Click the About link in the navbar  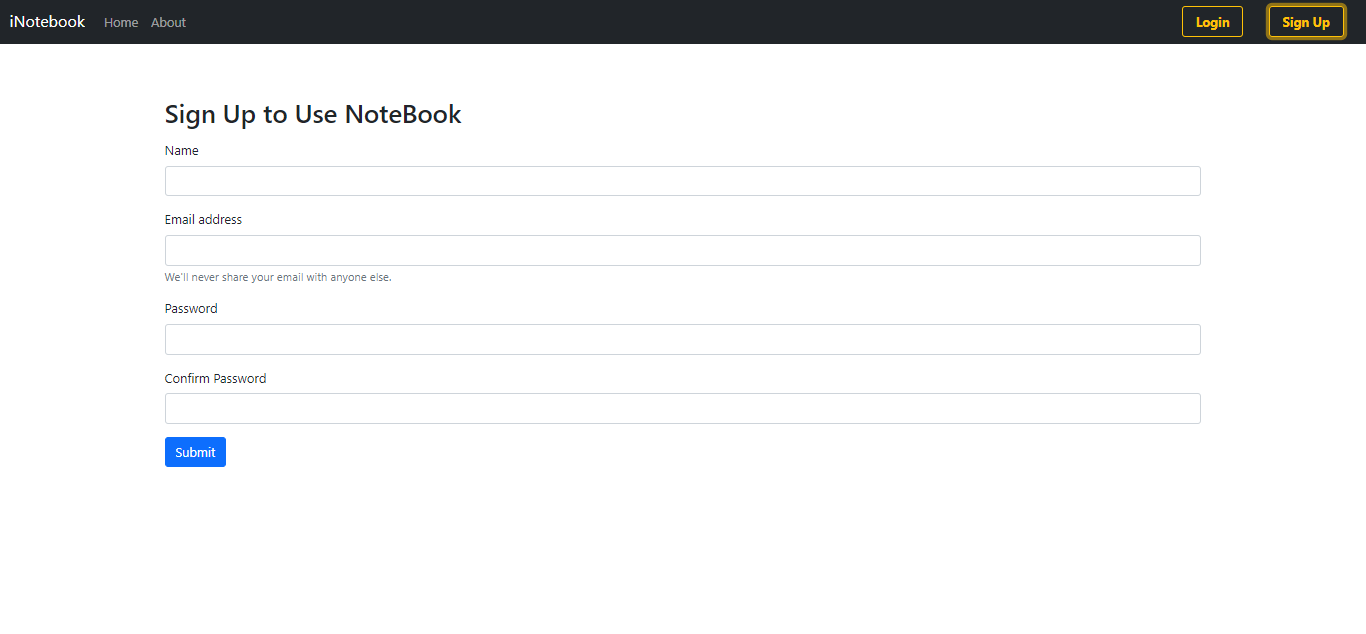(168, 22)
